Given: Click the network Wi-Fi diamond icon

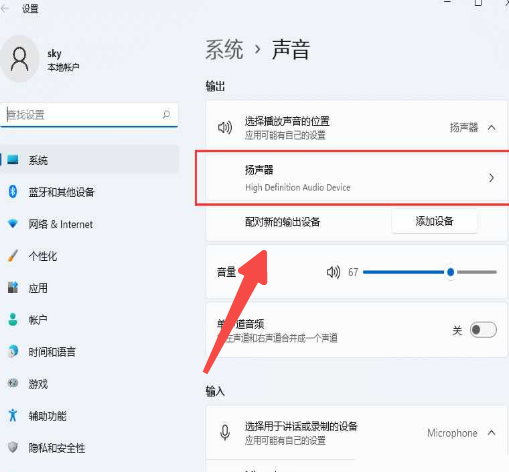Looking at the screenshot, I should point(13,224).
